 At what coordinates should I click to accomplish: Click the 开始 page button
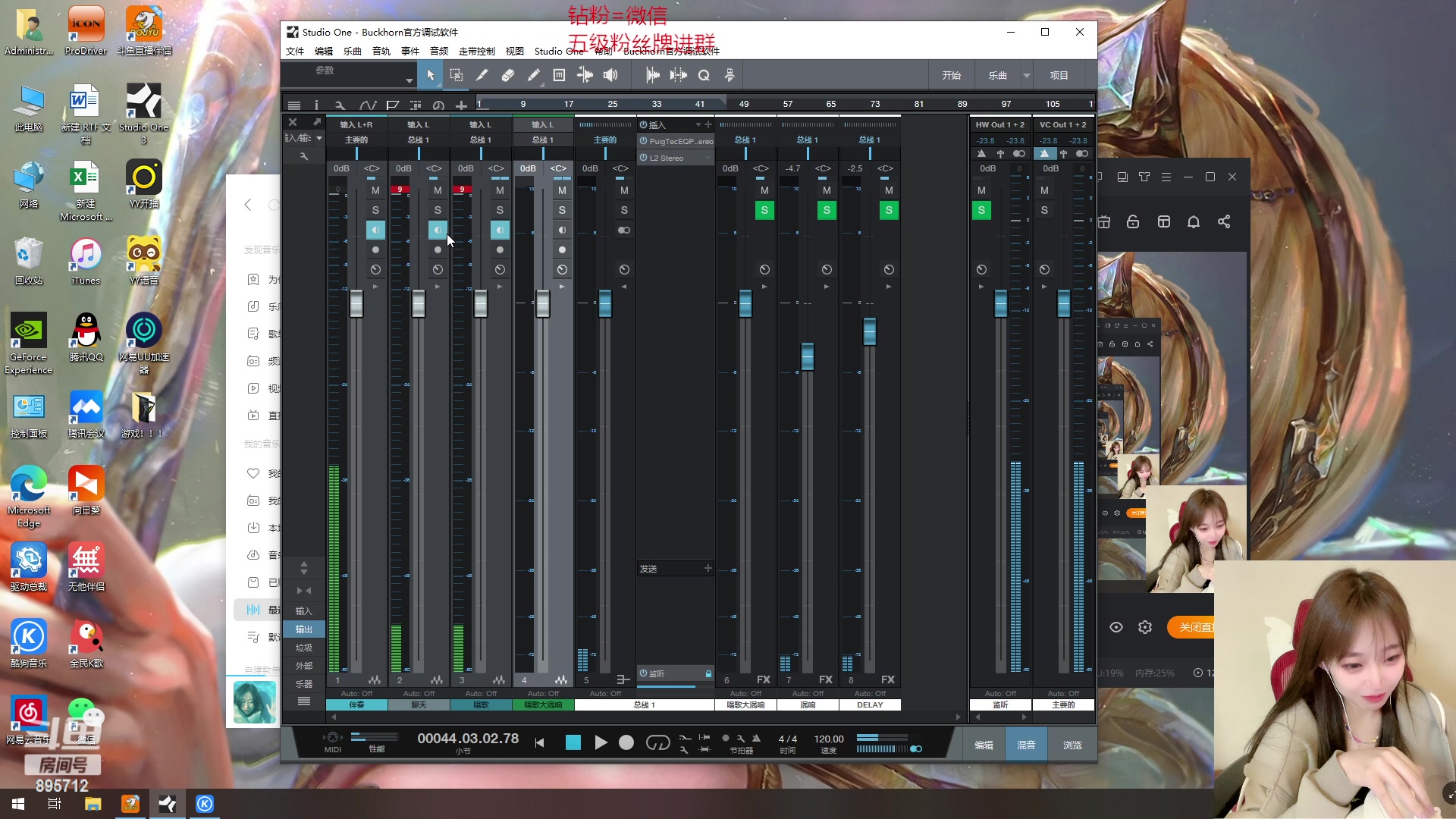click(x=952, y=75)
